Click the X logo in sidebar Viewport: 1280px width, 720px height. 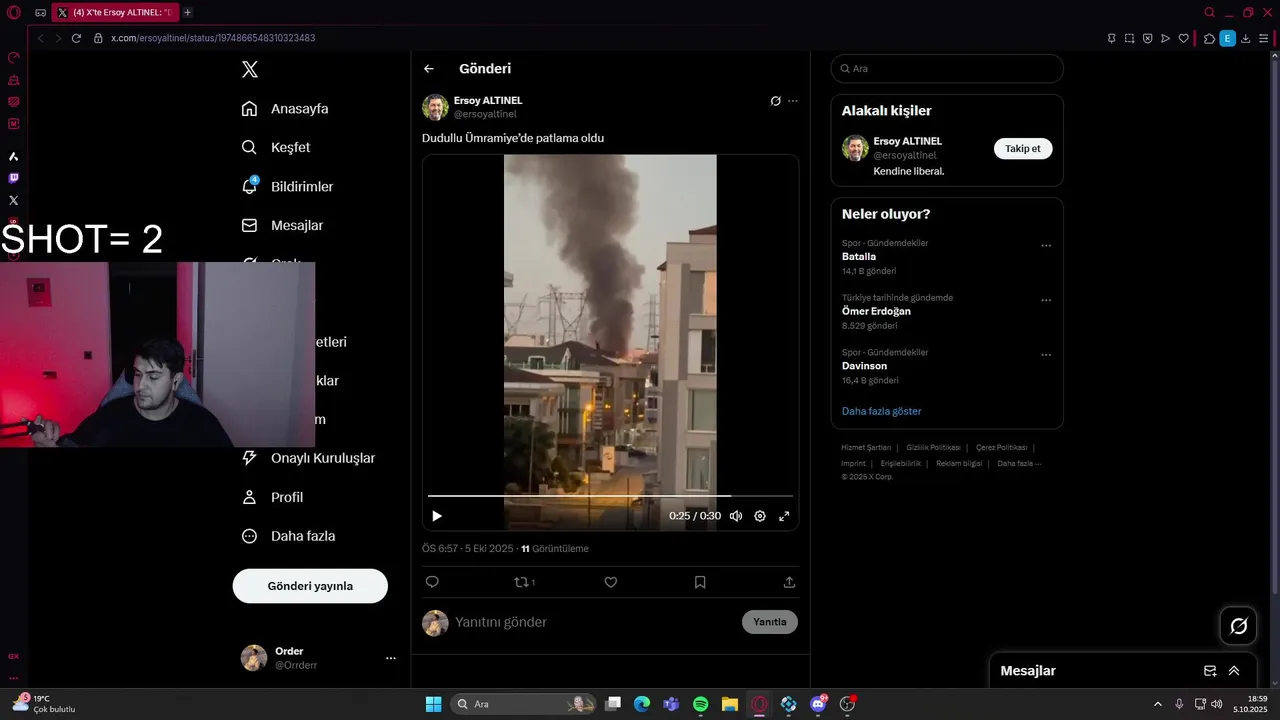(x=250, y=69)
